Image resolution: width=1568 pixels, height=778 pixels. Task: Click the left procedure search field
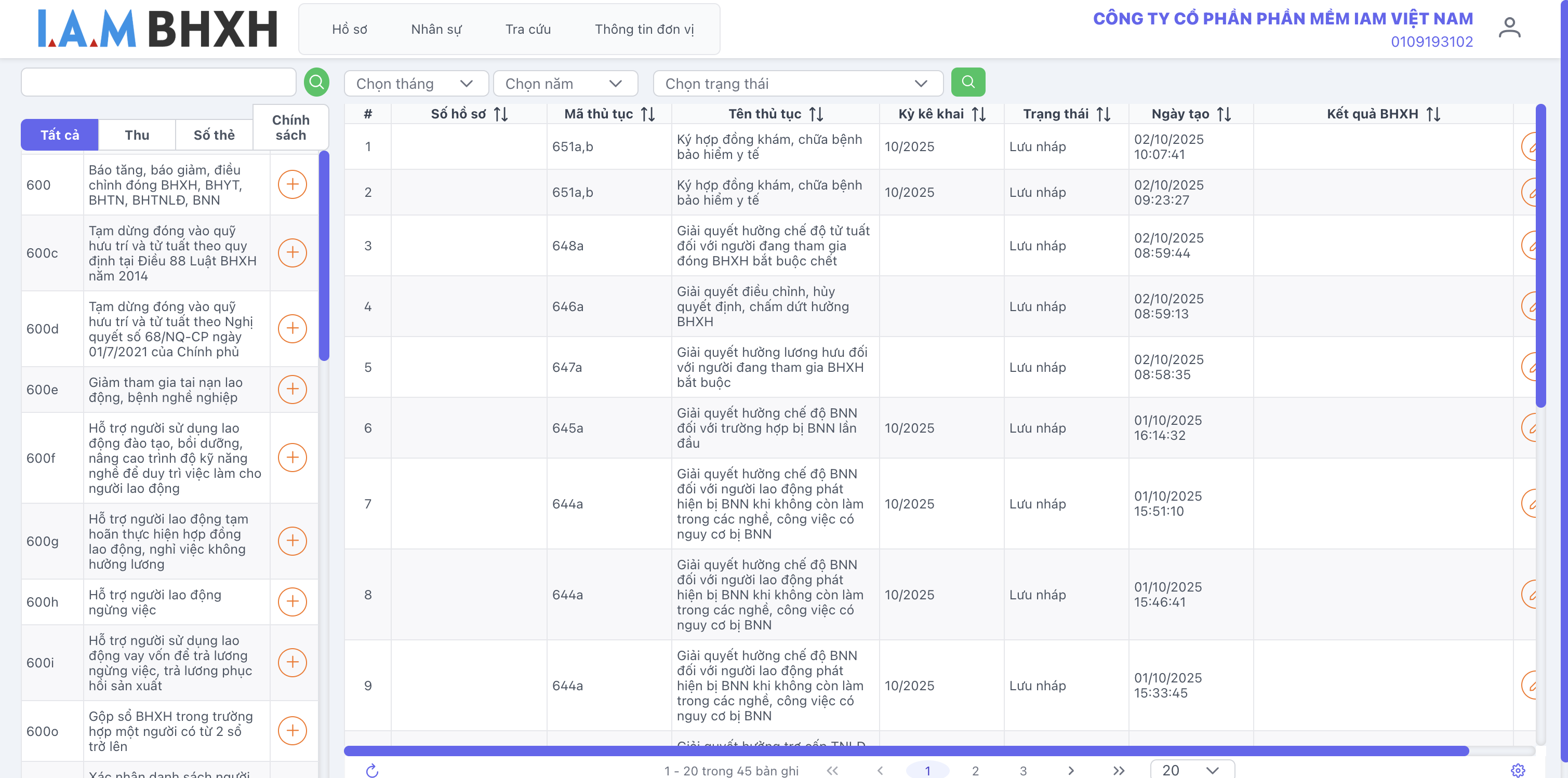click(158, 82)
